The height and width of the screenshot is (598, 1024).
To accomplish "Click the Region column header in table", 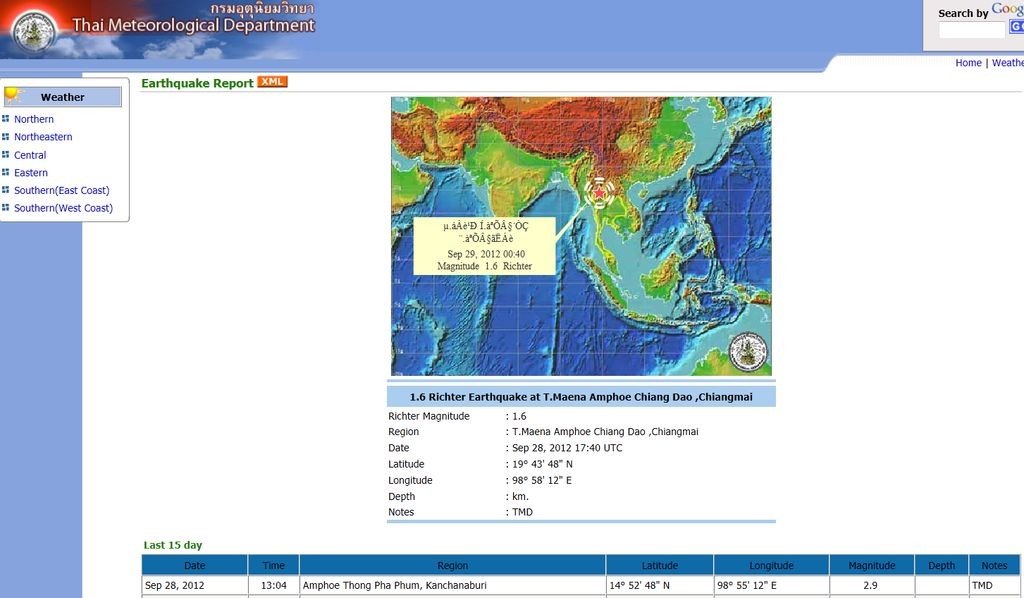I will coord(452,565).
